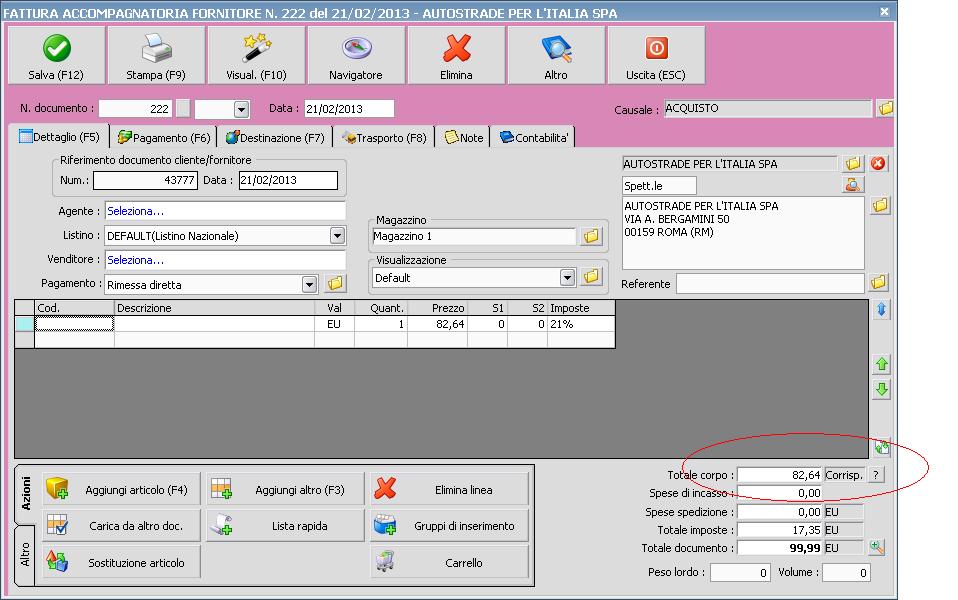Viewport: 958px width, 600px height.
Task: Expand the Listino dropdown
Action: coord(337,236)
